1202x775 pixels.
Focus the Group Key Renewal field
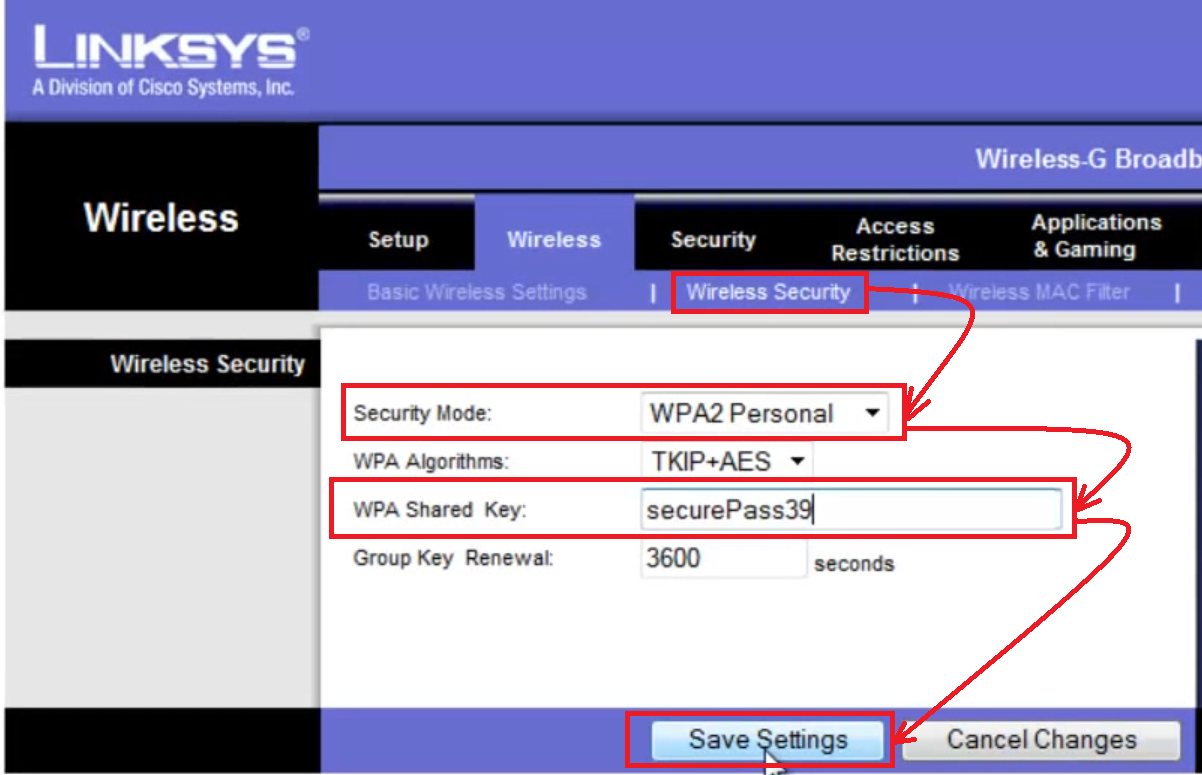[723, 558]
